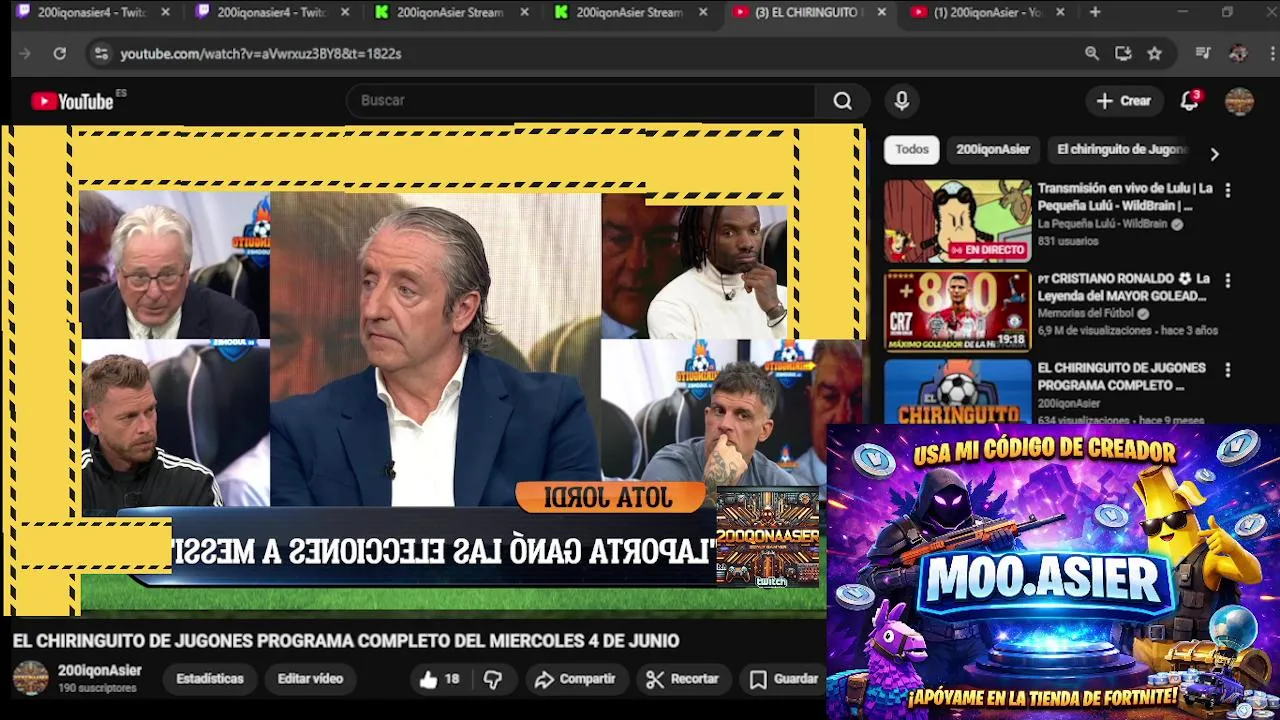
Task: Click EL CHIRINGUITO DE JUGONES PROGRAMA COMPLETO suggestion title
Action: point(1121,377)
